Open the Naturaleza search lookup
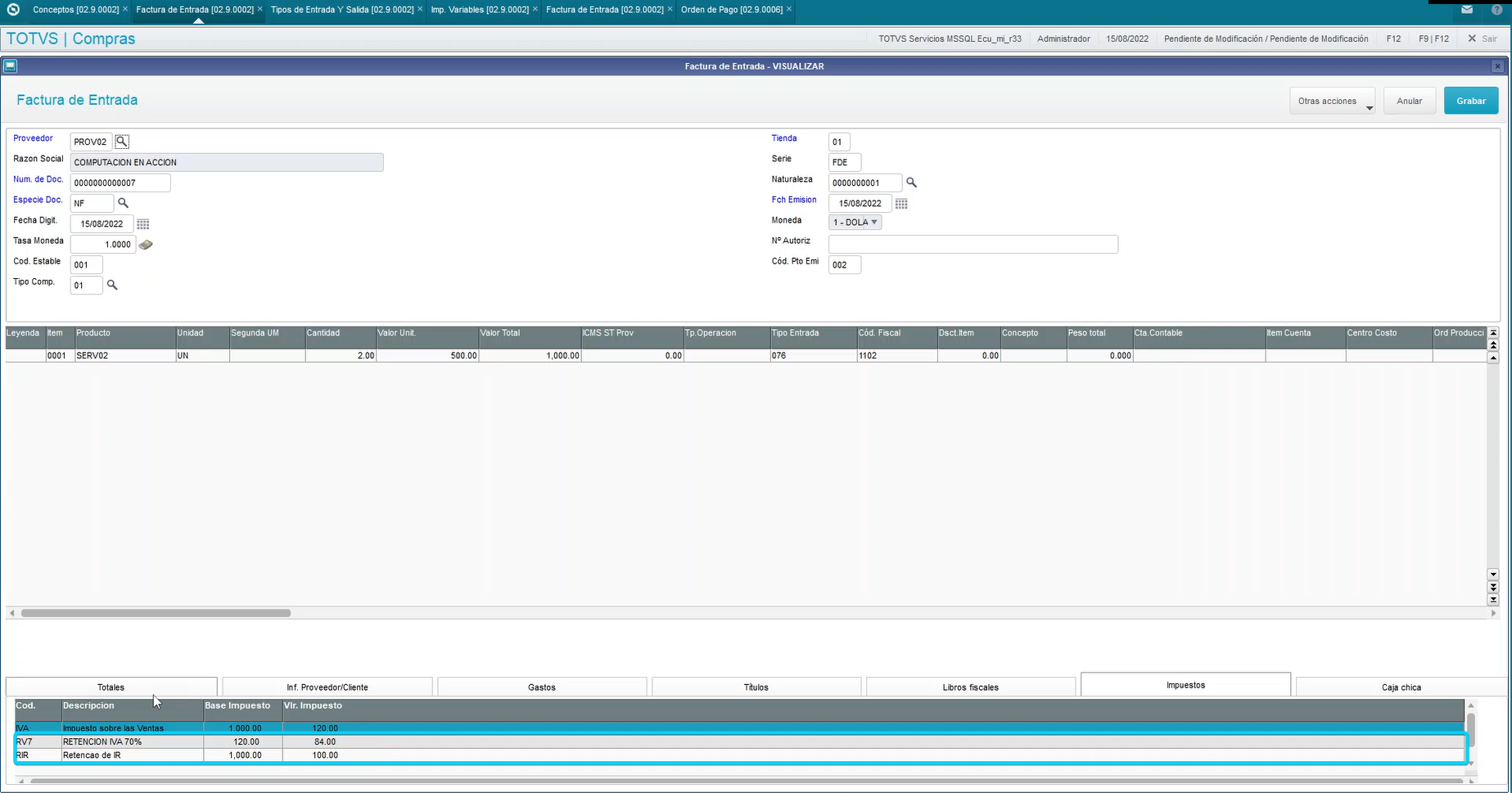The width and height of the screenshot is (1512, 793). (911, 182)
